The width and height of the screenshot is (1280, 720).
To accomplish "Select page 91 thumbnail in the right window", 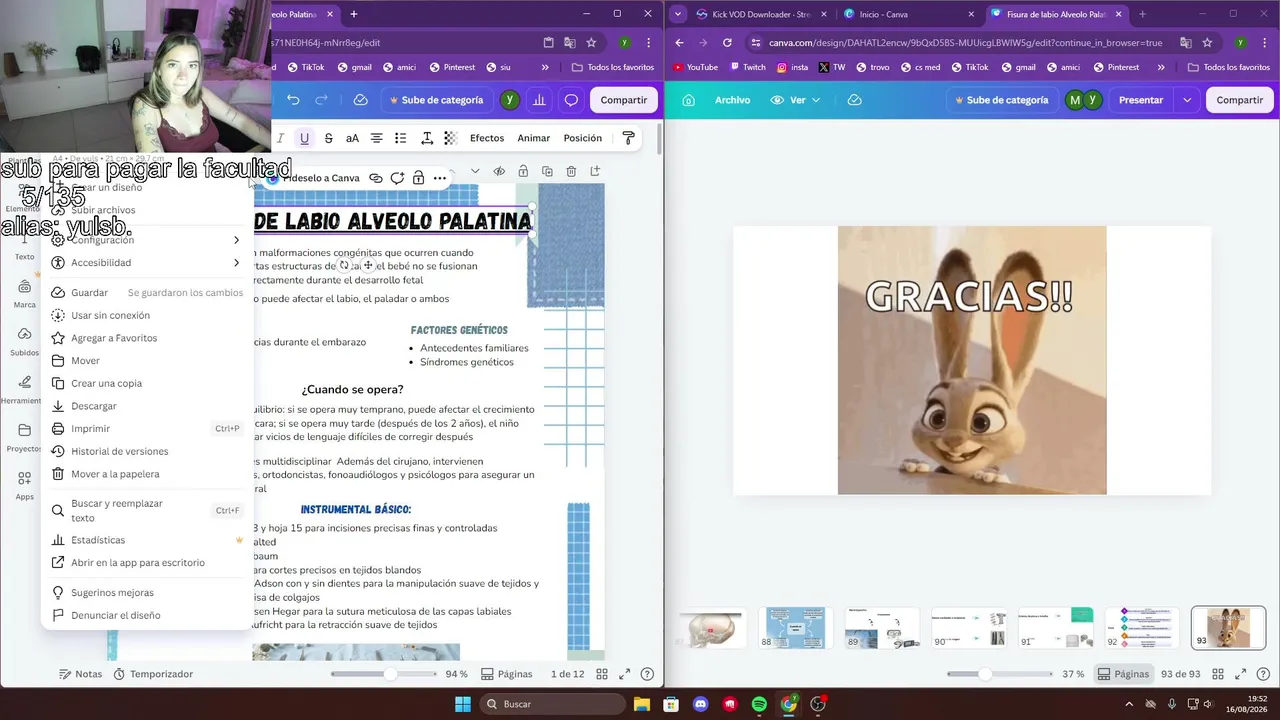I will [1056, 628].
